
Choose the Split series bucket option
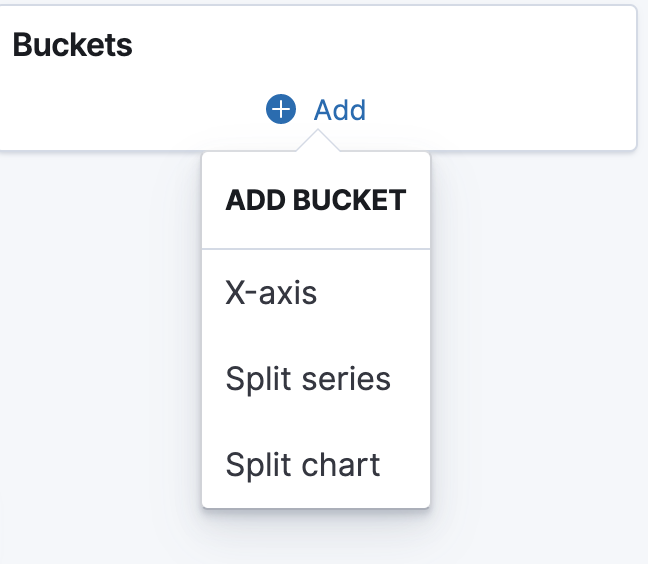click(x=316, y=378)
